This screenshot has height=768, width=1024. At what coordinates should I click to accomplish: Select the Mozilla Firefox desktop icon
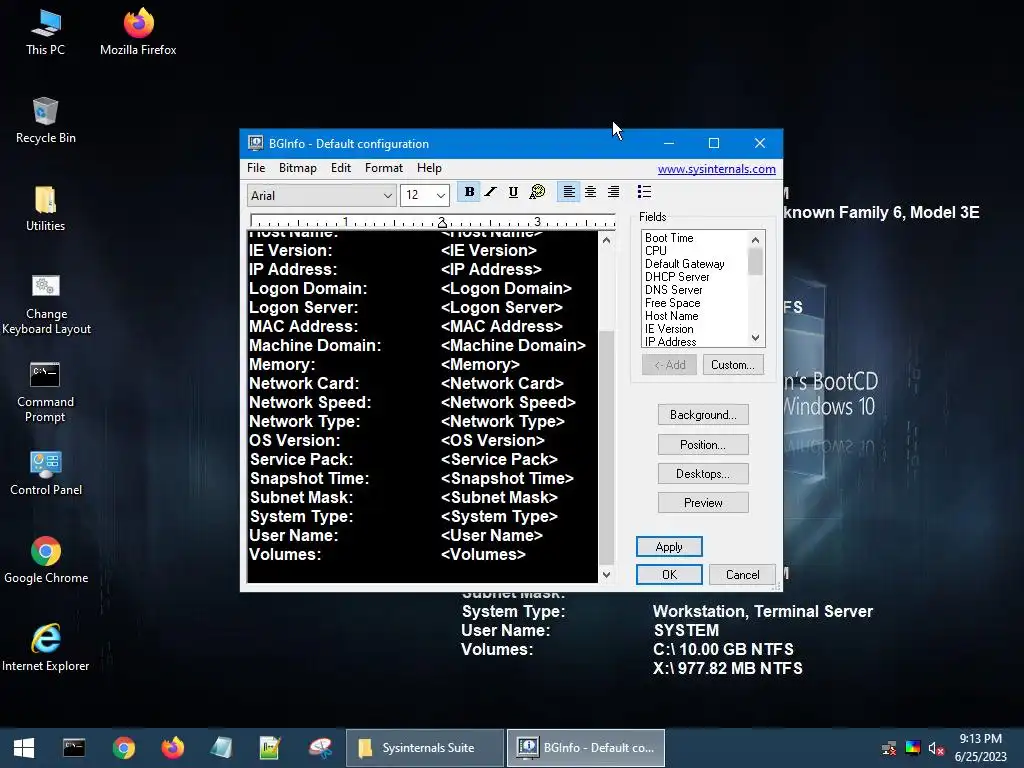tap(138, 32)
